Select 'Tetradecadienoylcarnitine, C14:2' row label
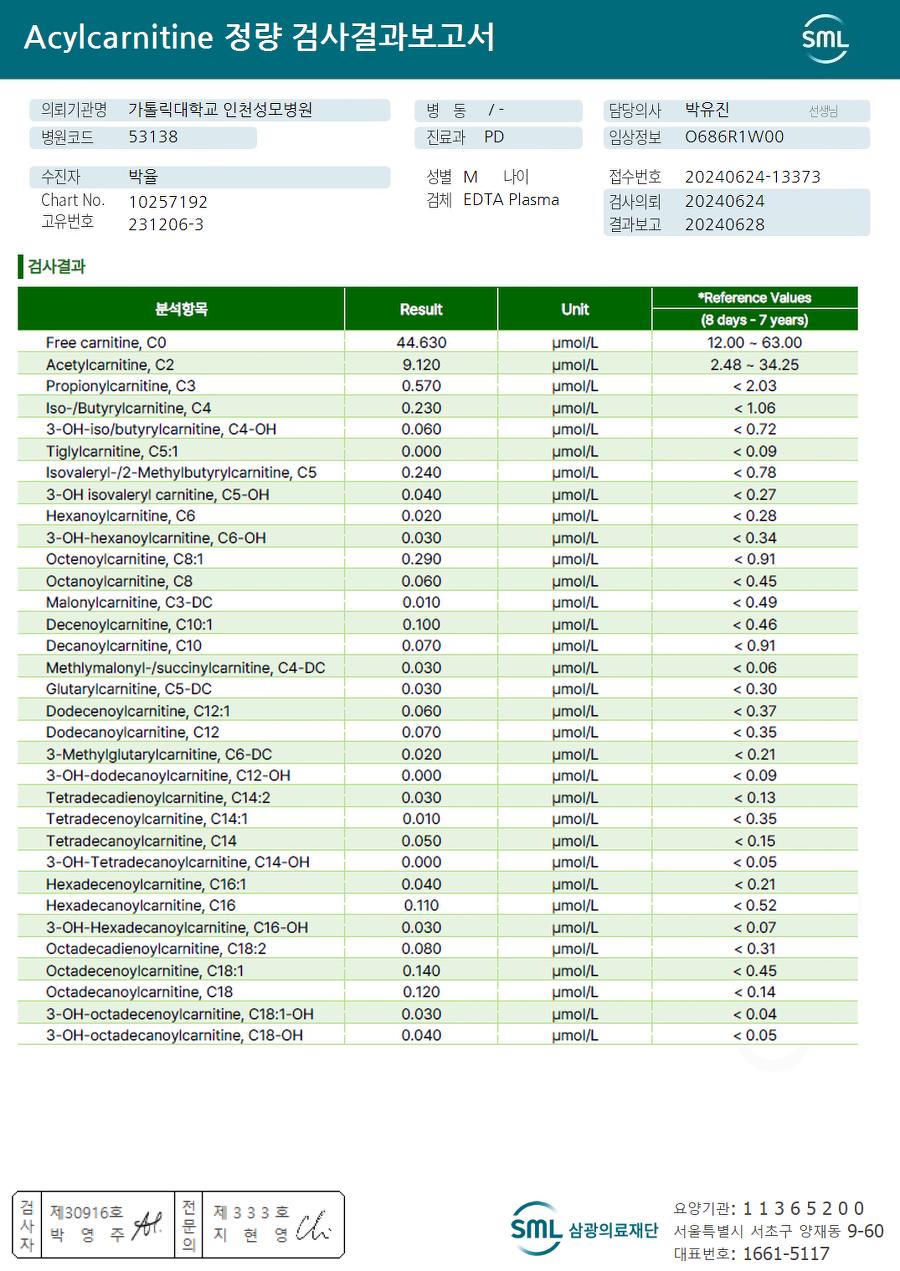This screenshot has height=1271, width=900. pyautogui.click(x=158, y=798)
